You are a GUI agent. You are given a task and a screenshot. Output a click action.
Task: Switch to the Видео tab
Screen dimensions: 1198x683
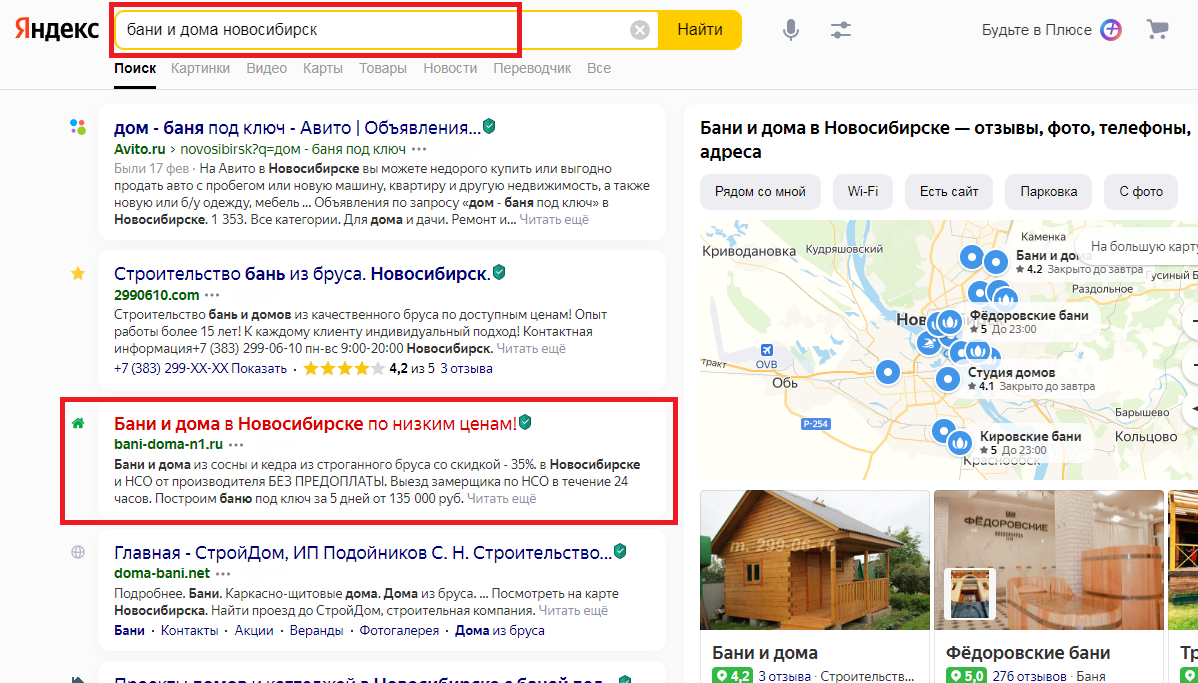click(x=267, y=68)
